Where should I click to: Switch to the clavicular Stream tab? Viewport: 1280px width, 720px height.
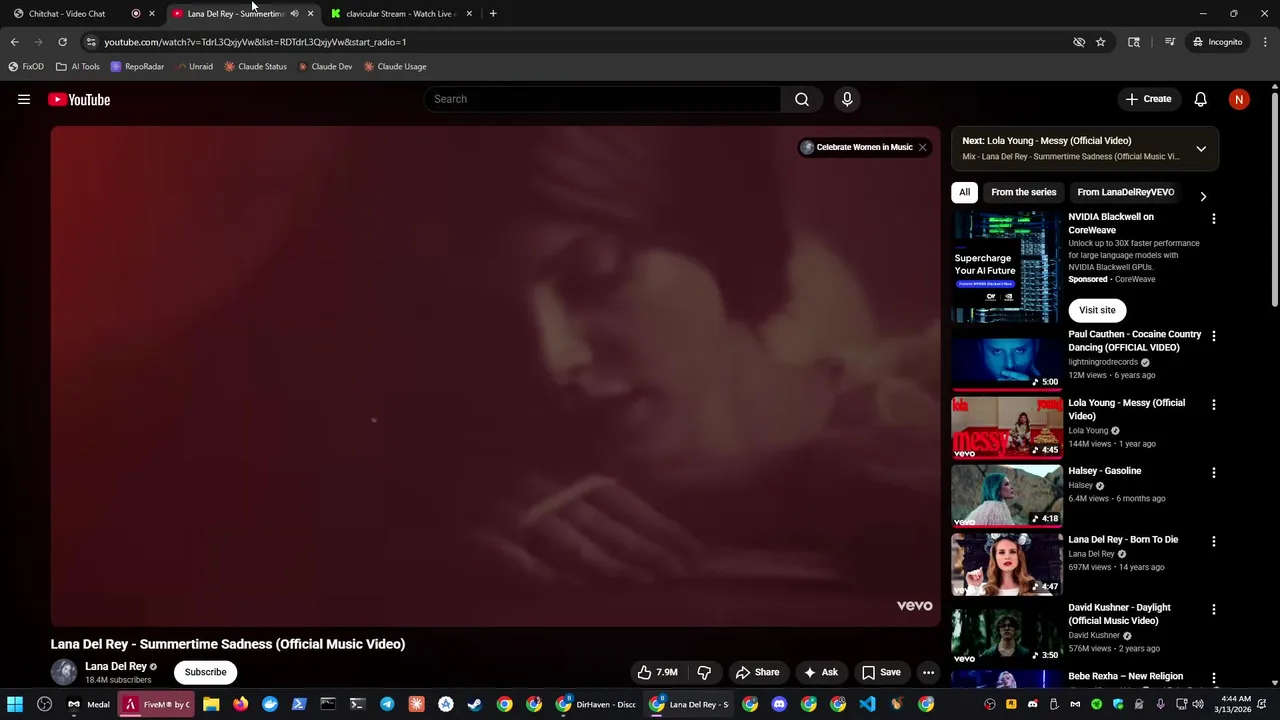pos(400,14)
